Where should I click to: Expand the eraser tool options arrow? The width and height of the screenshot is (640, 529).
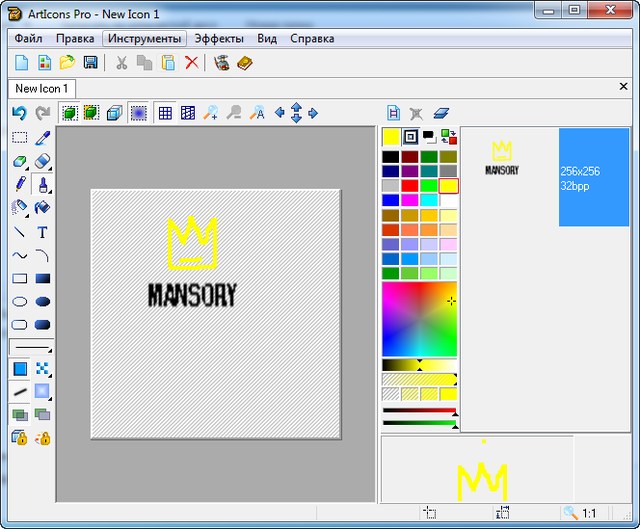click(27, 167)
